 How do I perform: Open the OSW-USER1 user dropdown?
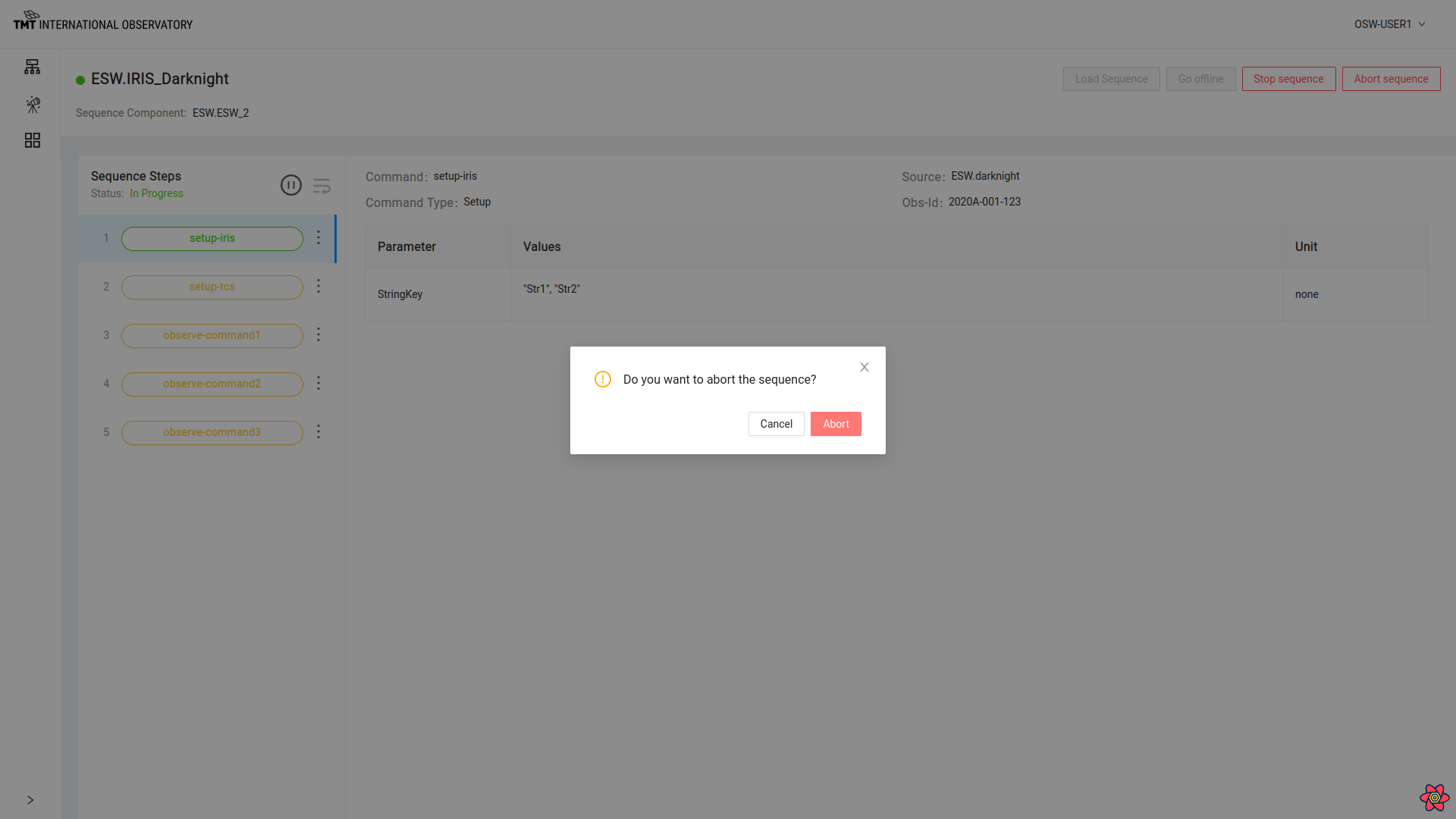pos(1389,24)
